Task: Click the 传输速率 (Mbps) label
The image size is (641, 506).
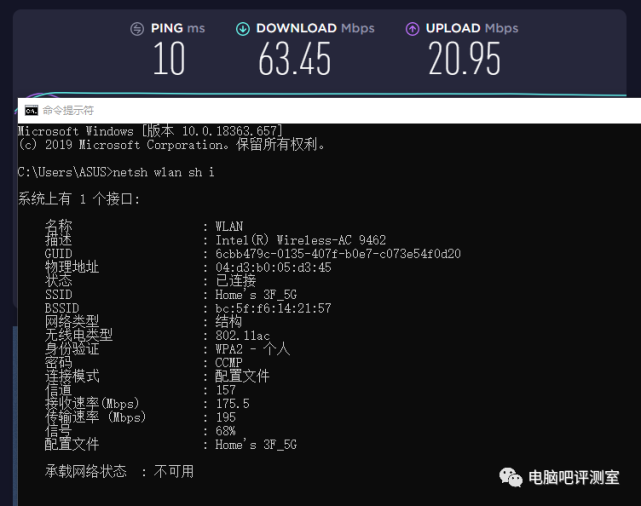Action: click(x=95, y=417)
